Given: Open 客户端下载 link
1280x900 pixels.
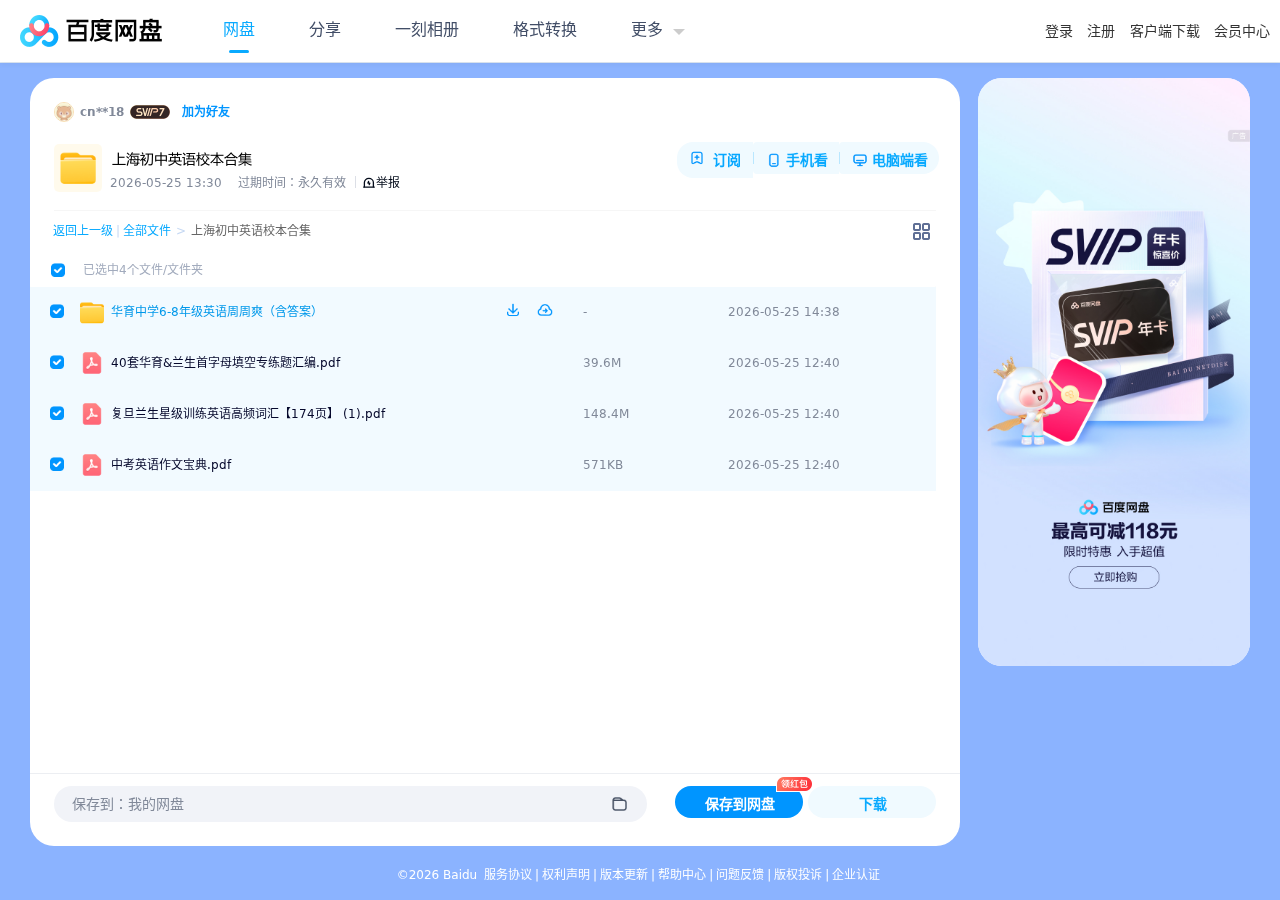Looking at the screenshot, I should 1165,32.
